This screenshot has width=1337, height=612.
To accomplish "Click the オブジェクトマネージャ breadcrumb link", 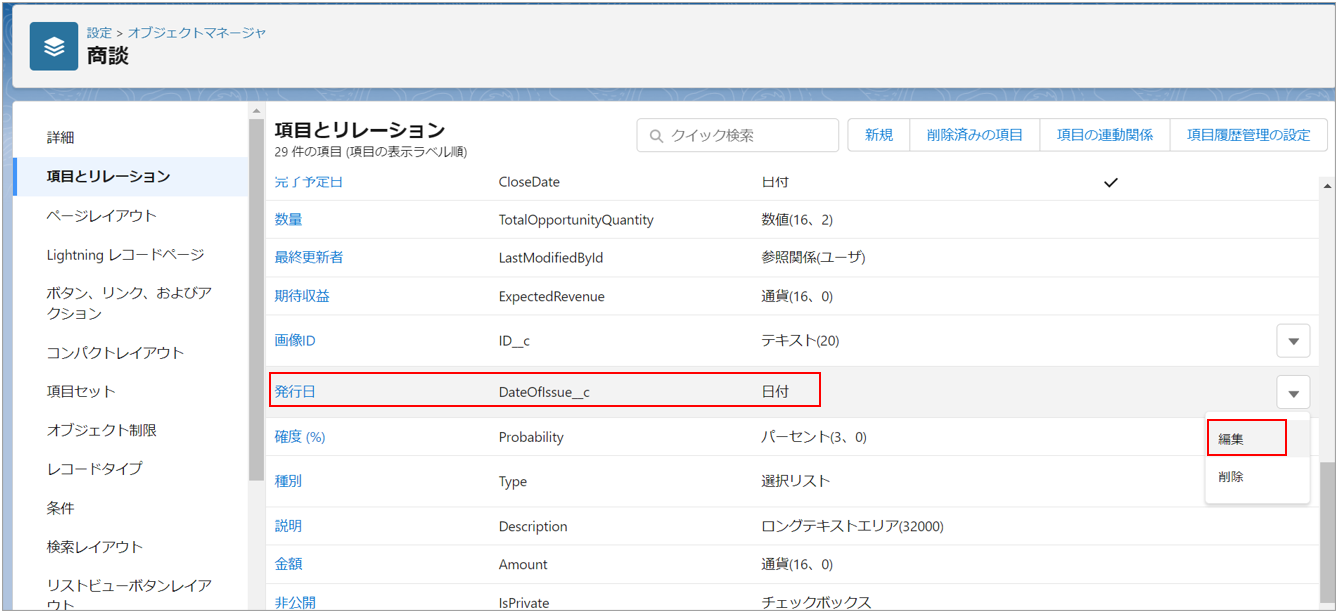I will tap(197, 33).
